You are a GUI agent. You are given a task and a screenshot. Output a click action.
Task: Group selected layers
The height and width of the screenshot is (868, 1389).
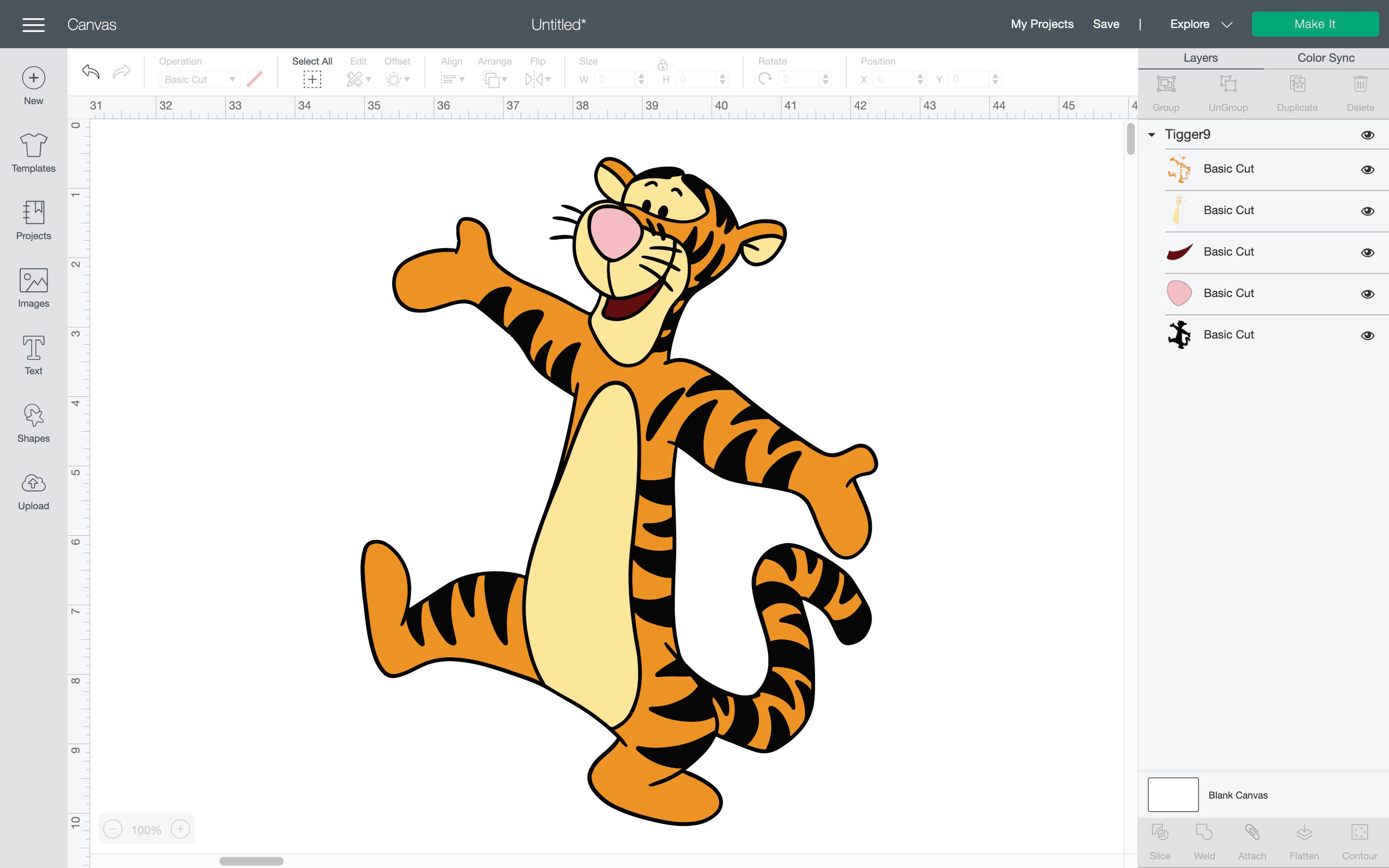point(1166,94)
